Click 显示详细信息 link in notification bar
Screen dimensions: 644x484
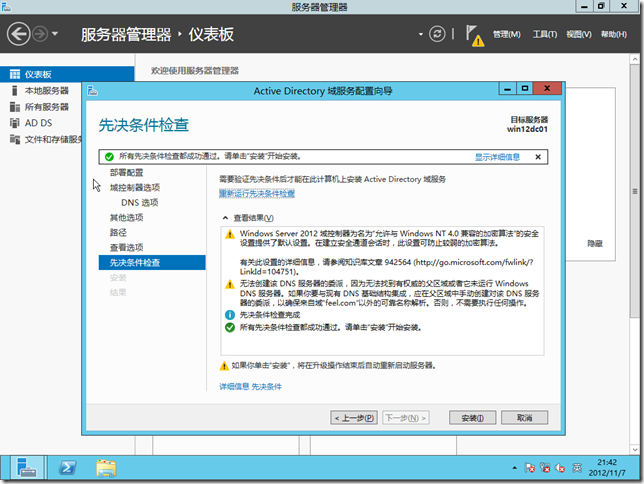pos(497,157)
